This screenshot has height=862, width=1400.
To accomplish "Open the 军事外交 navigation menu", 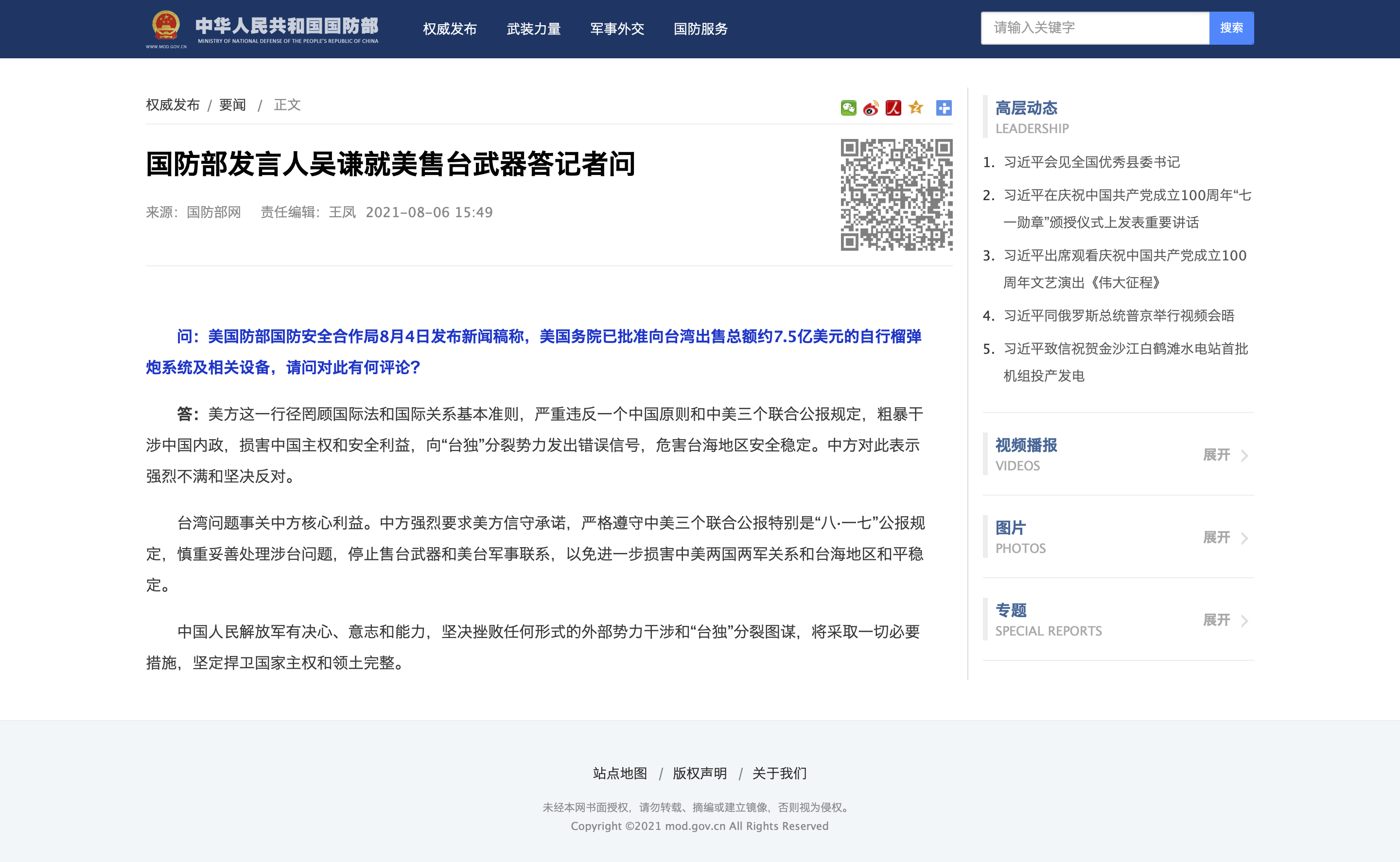I will (617, 29).
